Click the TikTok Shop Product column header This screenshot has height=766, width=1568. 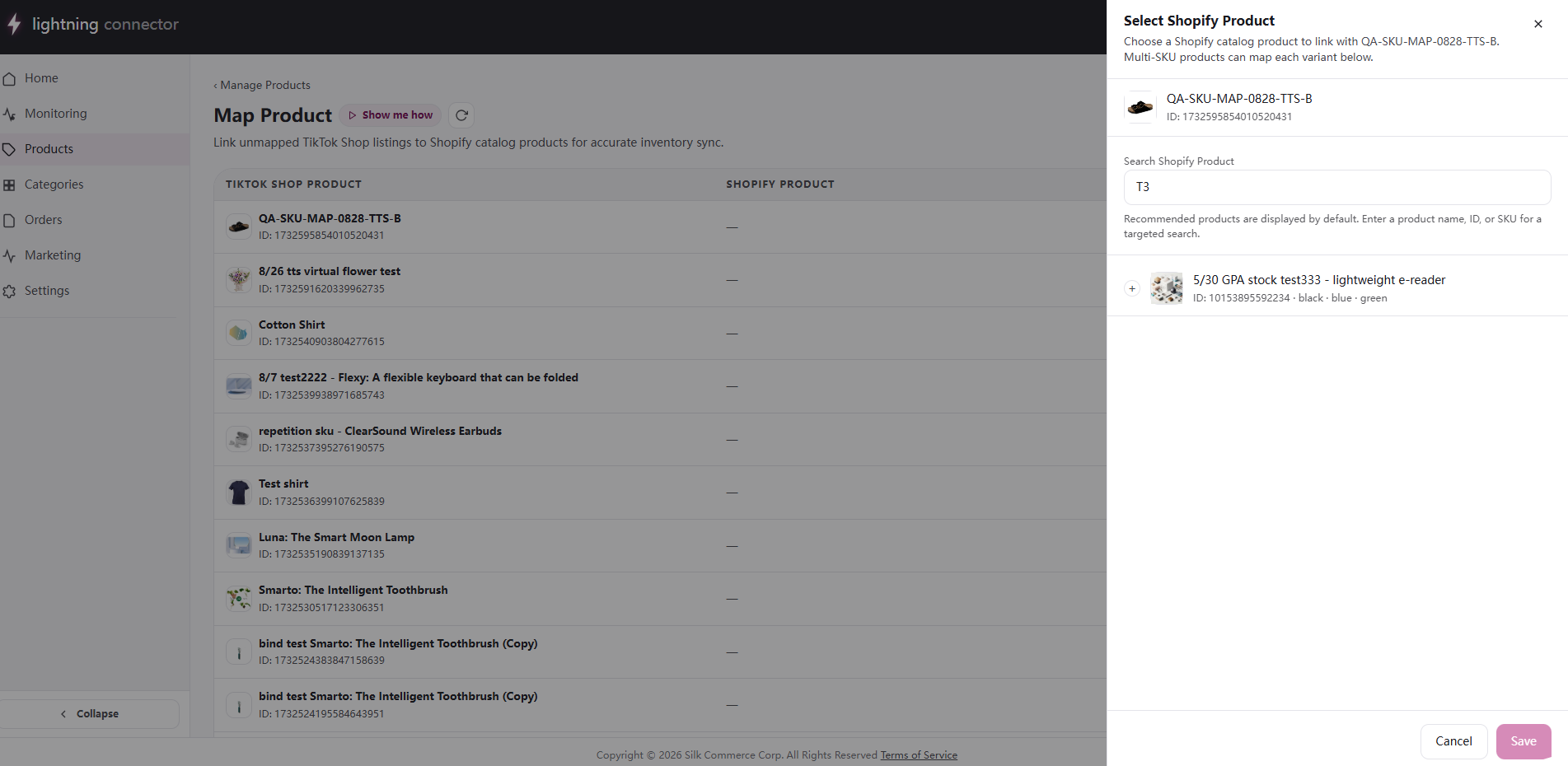(293, 184)
